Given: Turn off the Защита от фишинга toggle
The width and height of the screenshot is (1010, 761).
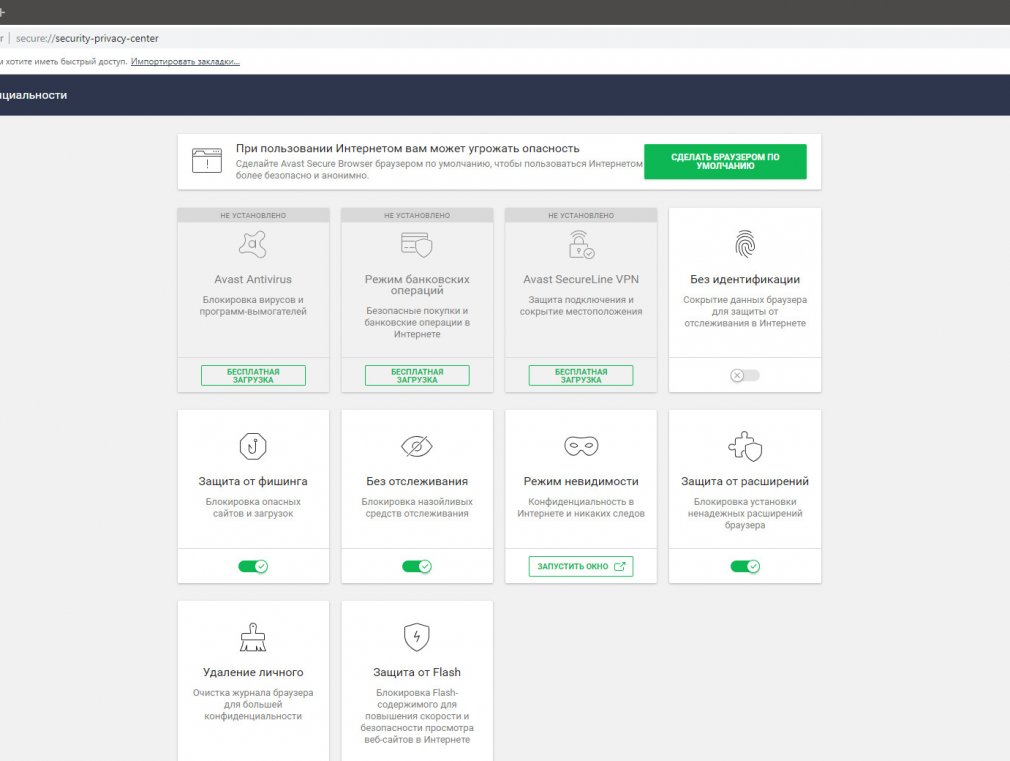Looking at the screenshot, I should pos(252,566).
